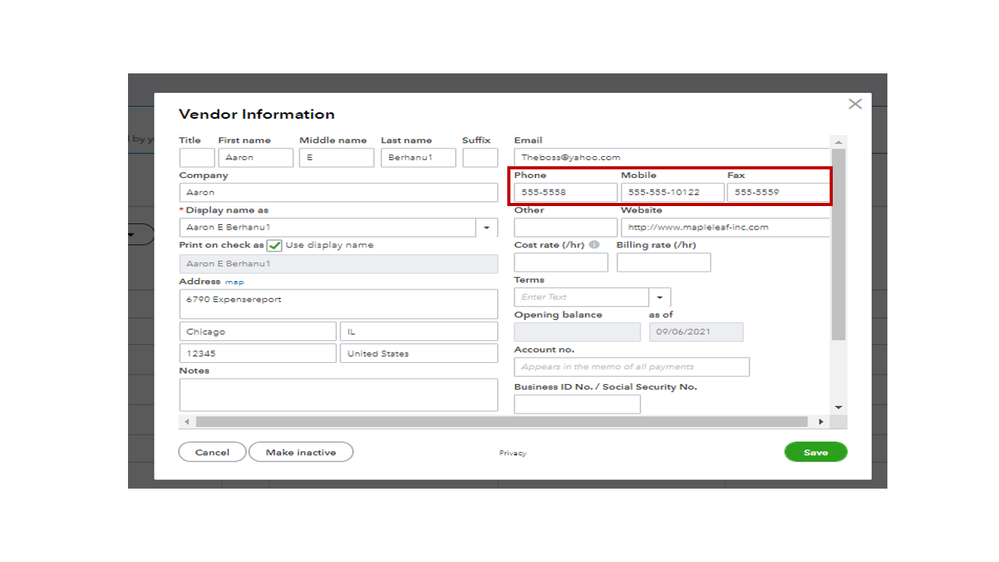
Task: Click the Opening balance label
Action: [558, 315]
